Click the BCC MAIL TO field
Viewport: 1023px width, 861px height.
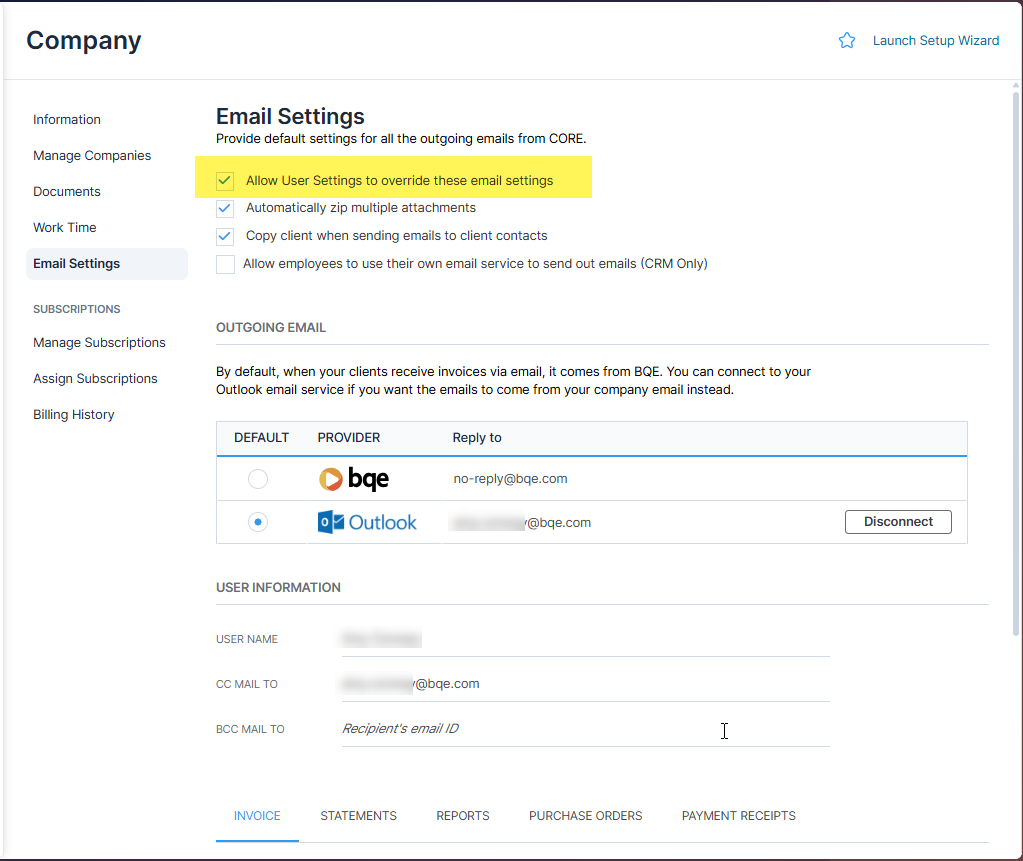coord(585,729)
